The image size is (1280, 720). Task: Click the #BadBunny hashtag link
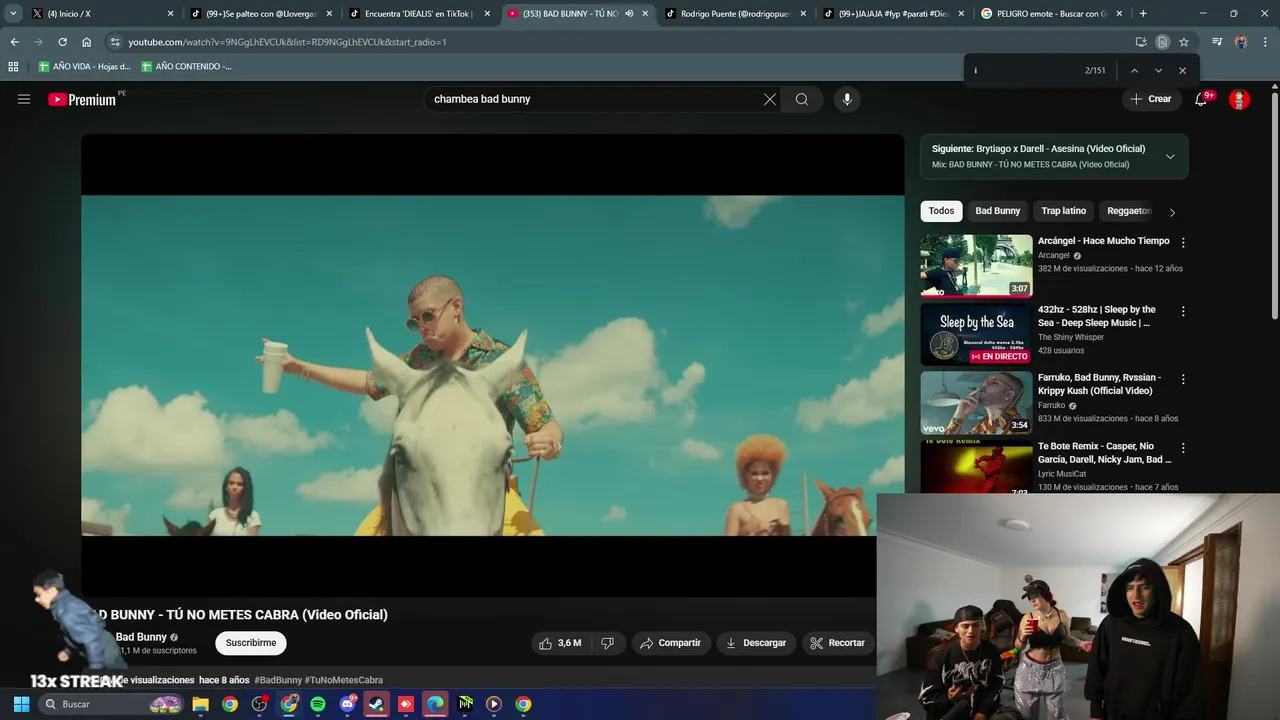click(x=278, y=680)
